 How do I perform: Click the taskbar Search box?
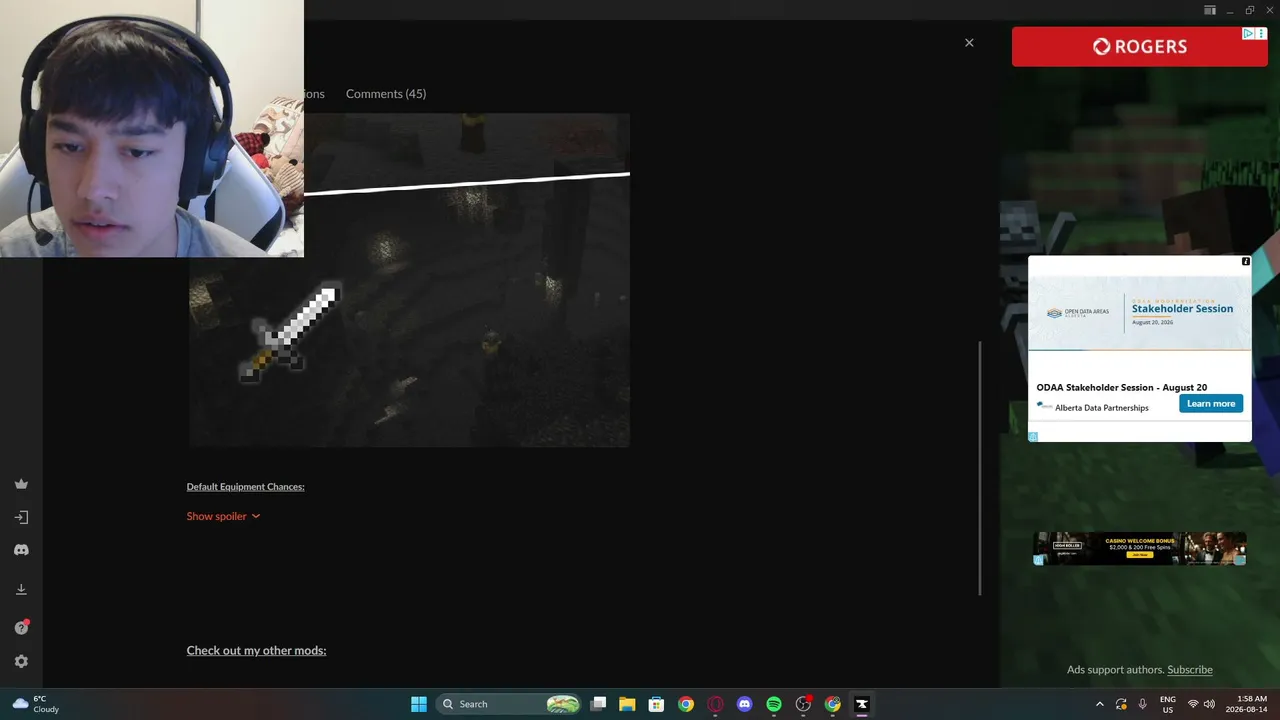coord(509,704)
